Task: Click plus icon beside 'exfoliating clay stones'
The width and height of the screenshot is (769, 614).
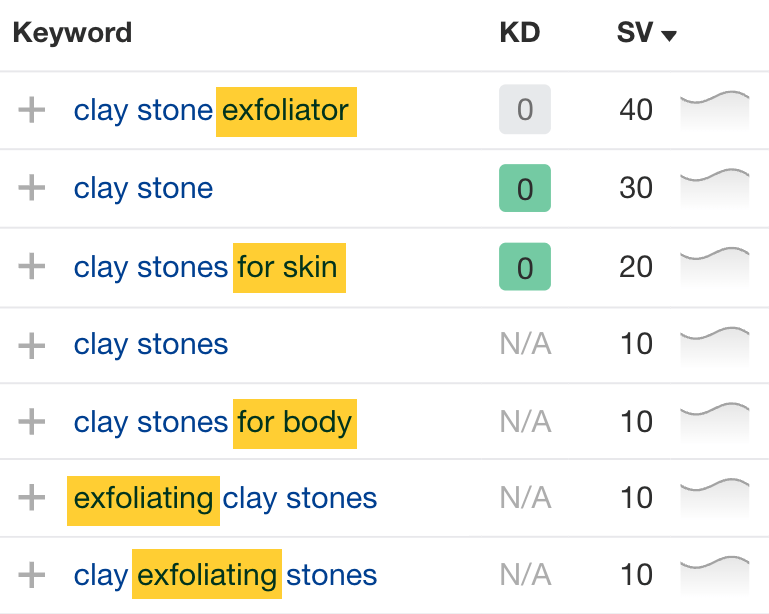Action: [x=32, y=498]
